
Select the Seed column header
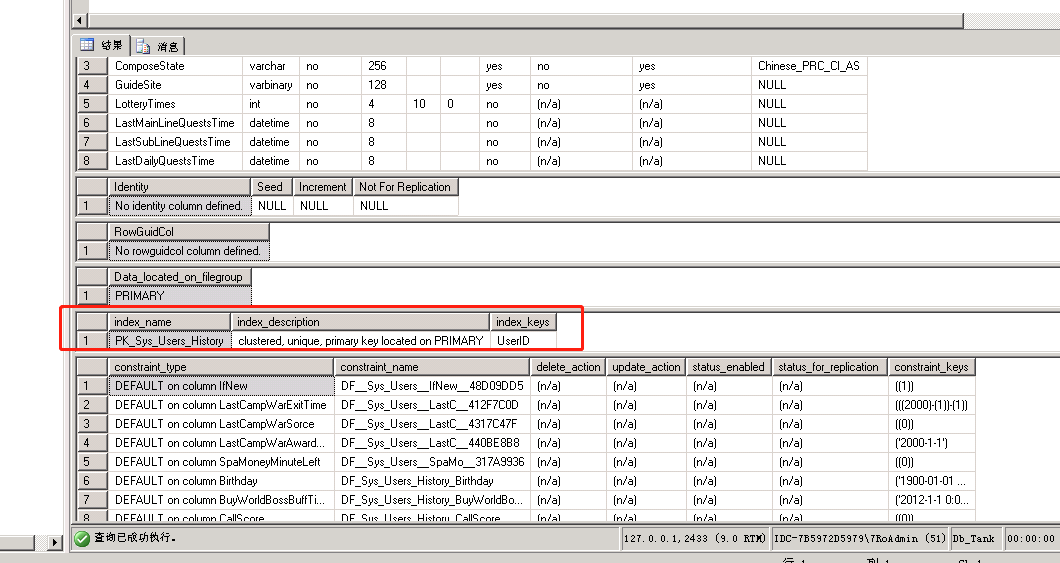tap(272, 187)
